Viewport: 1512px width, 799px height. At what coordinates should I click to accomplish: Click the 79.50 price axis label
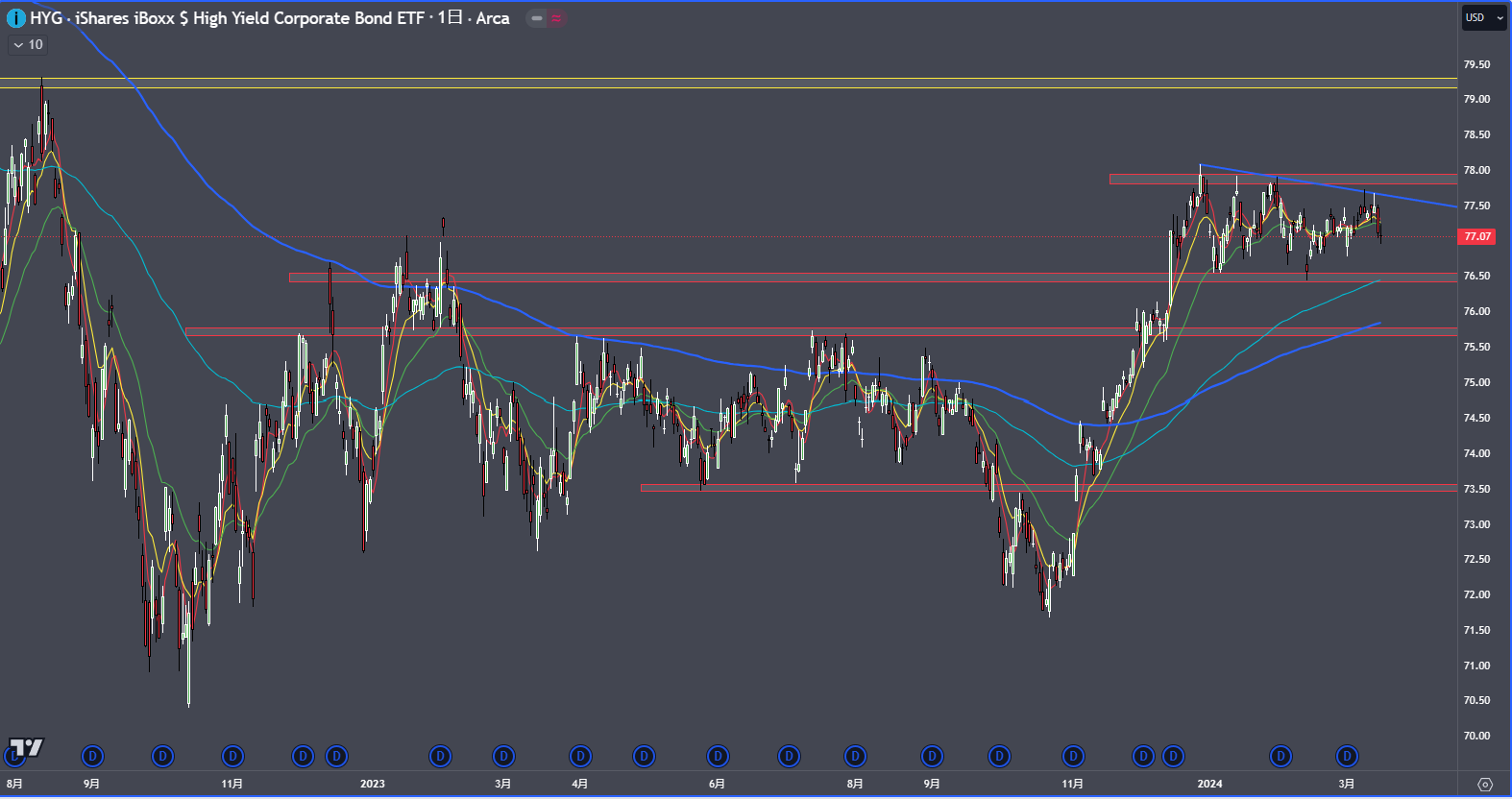[1476, 64]
